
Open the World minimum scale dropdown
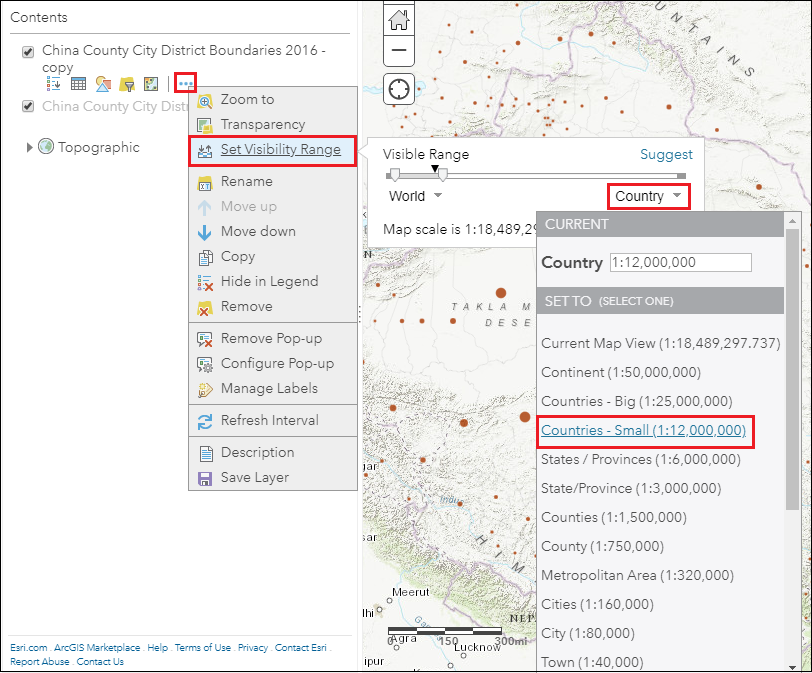[x=415, y=196]
